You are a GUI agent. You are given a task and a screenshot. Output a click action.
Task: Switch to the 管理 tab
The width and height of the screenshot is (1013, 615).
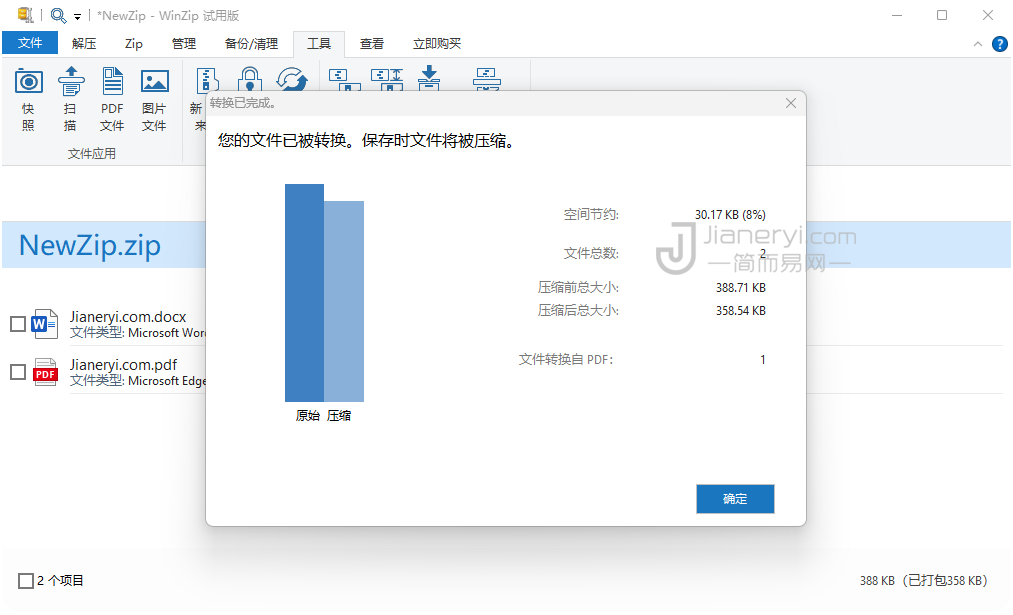point(183,43)
